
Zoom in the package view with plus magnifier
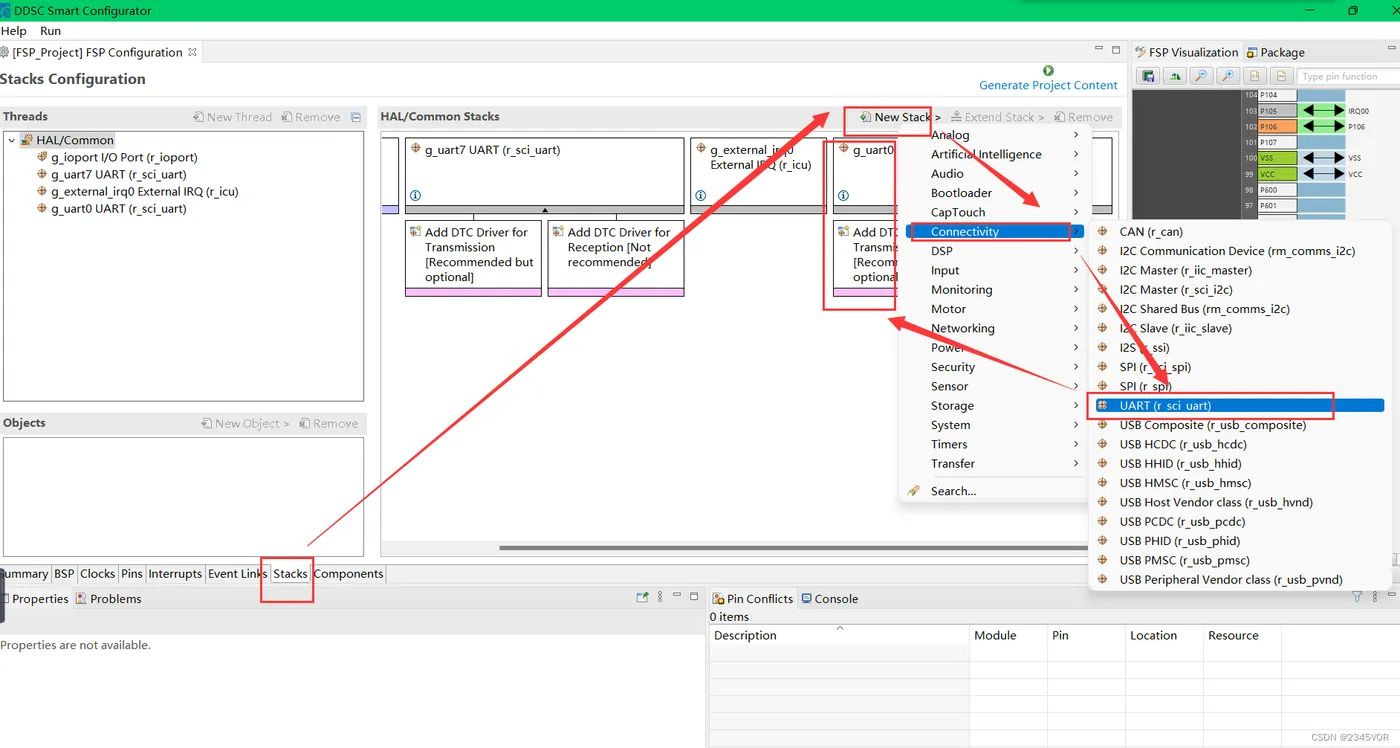pos(1228,76)
